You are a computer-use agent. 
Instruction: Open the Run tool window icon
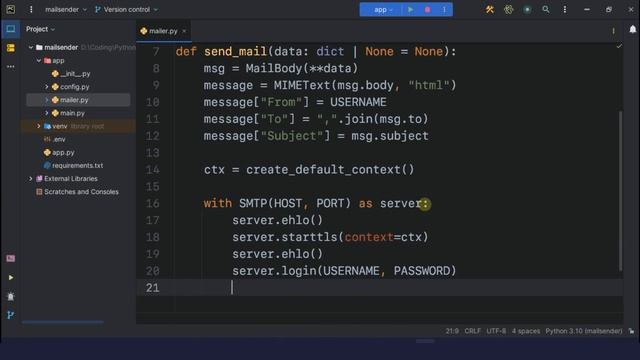tap(11, 278)
